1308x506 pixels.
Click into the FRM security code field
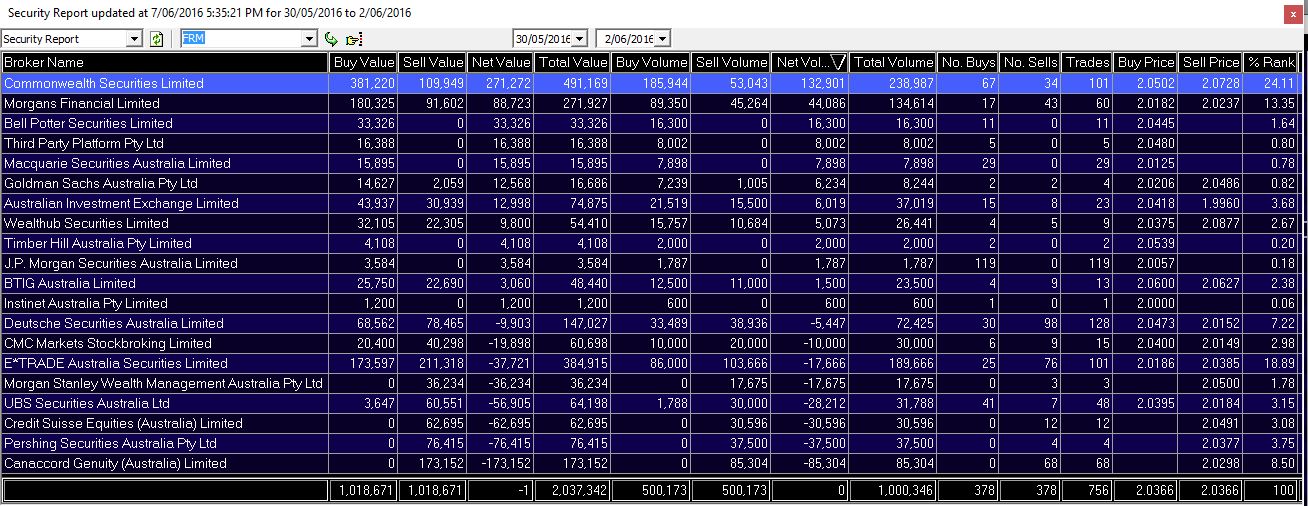pos(240,39)
